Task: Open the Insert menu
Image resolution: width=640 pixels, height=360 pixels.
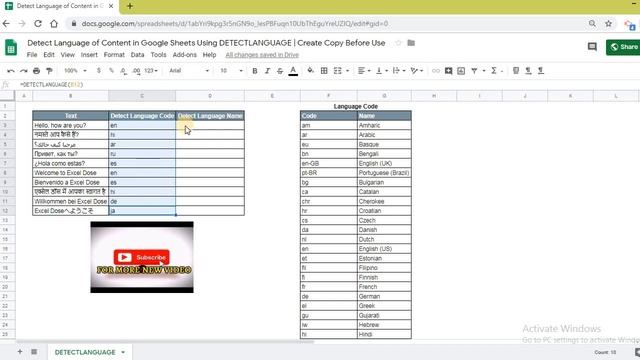Action: pyautogui.click(x=89, y=55)
